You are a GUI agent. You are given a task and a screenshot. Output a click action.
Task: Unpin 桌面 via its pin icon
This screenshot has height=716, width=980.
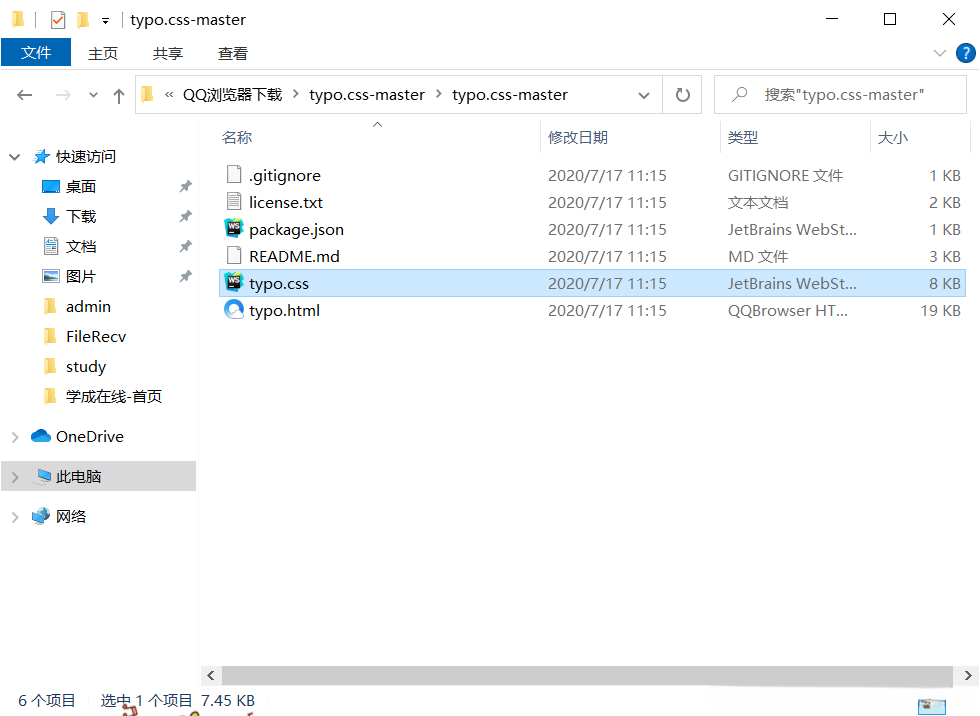tap(186, 186)
